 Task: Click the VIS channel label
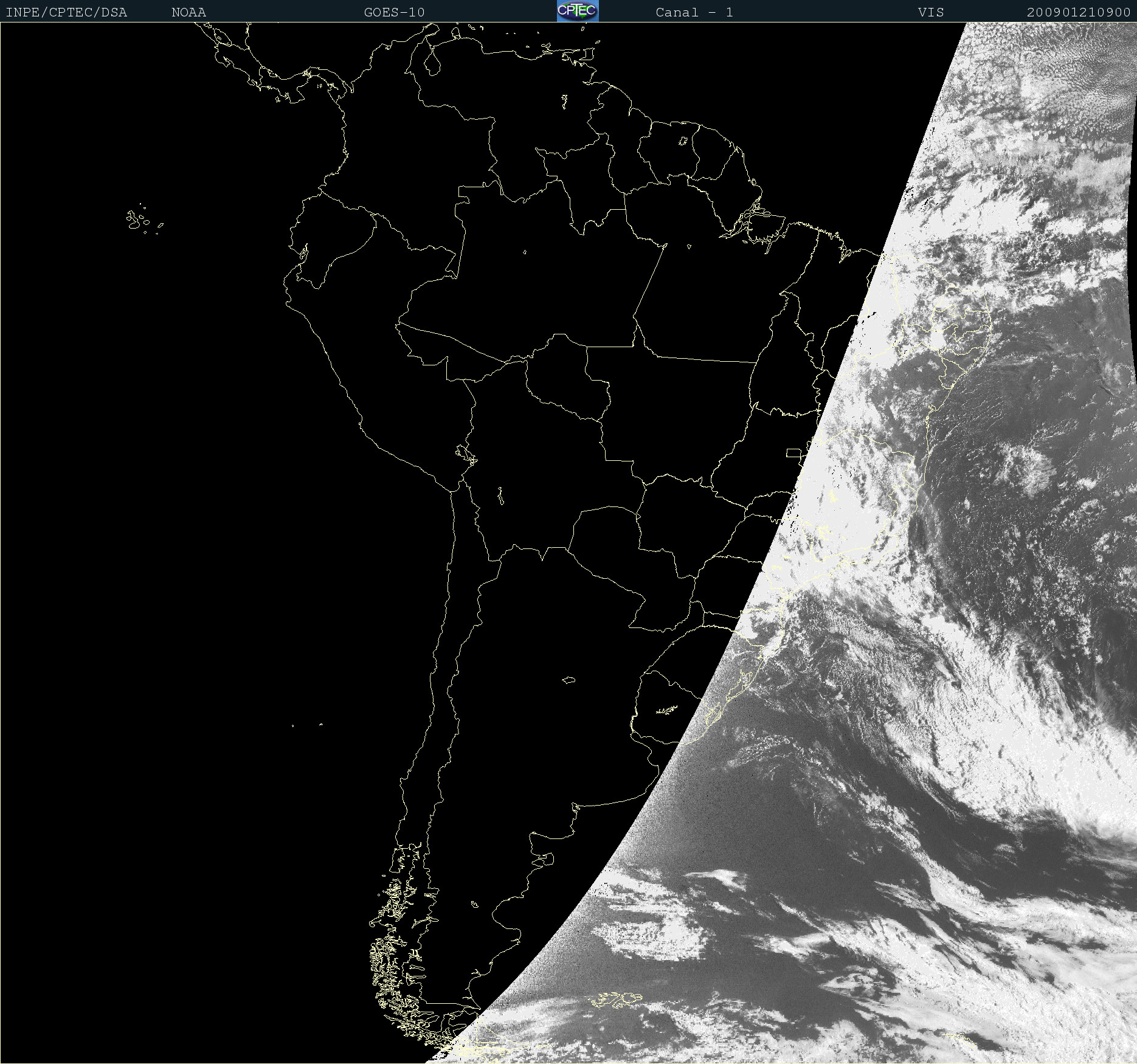pyautogui.click(x=931, y=12)
